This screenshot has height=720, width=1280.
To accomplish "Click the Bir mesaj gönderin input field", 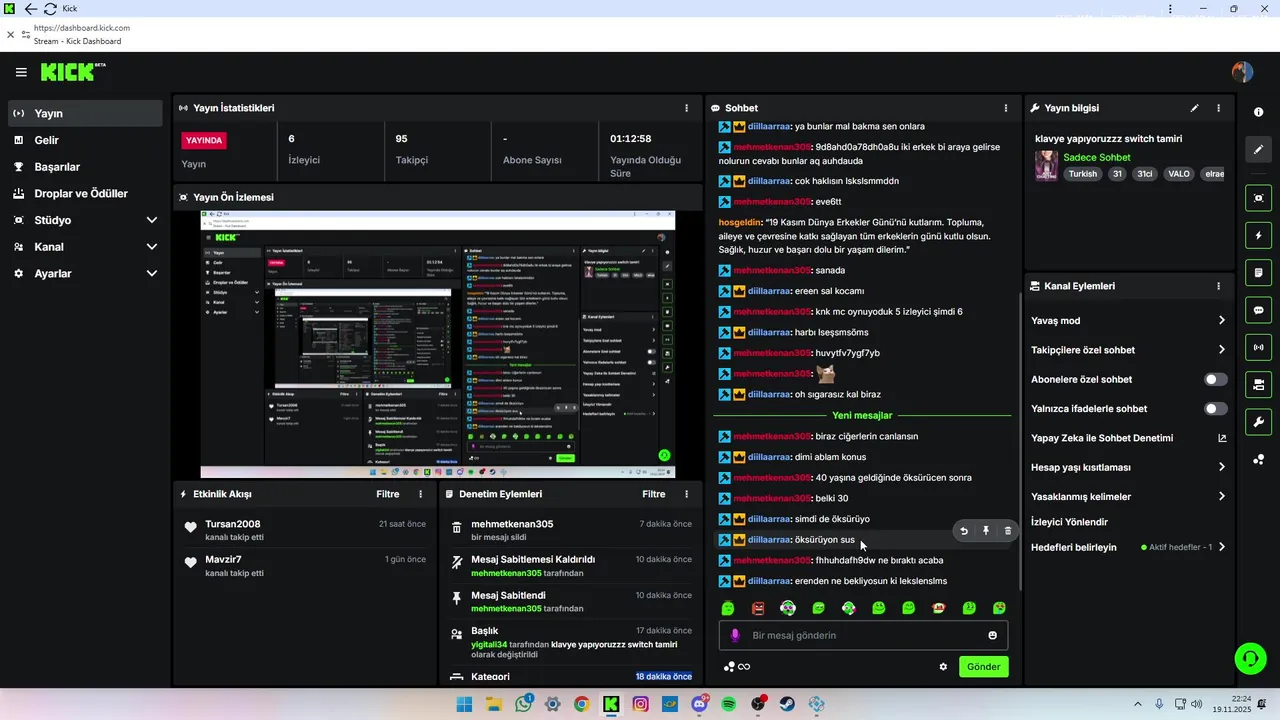I will coord(864,635).
